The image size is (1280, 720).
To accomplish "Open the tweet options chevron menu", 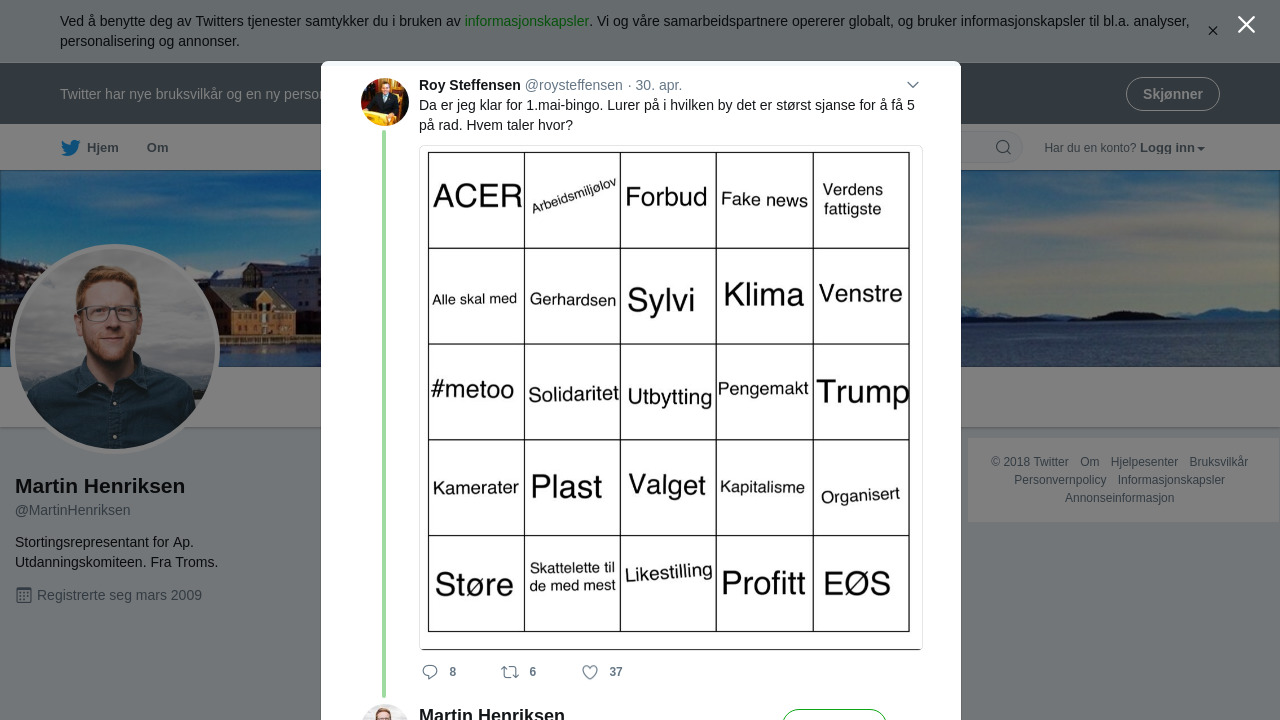I will click(912, 85).
